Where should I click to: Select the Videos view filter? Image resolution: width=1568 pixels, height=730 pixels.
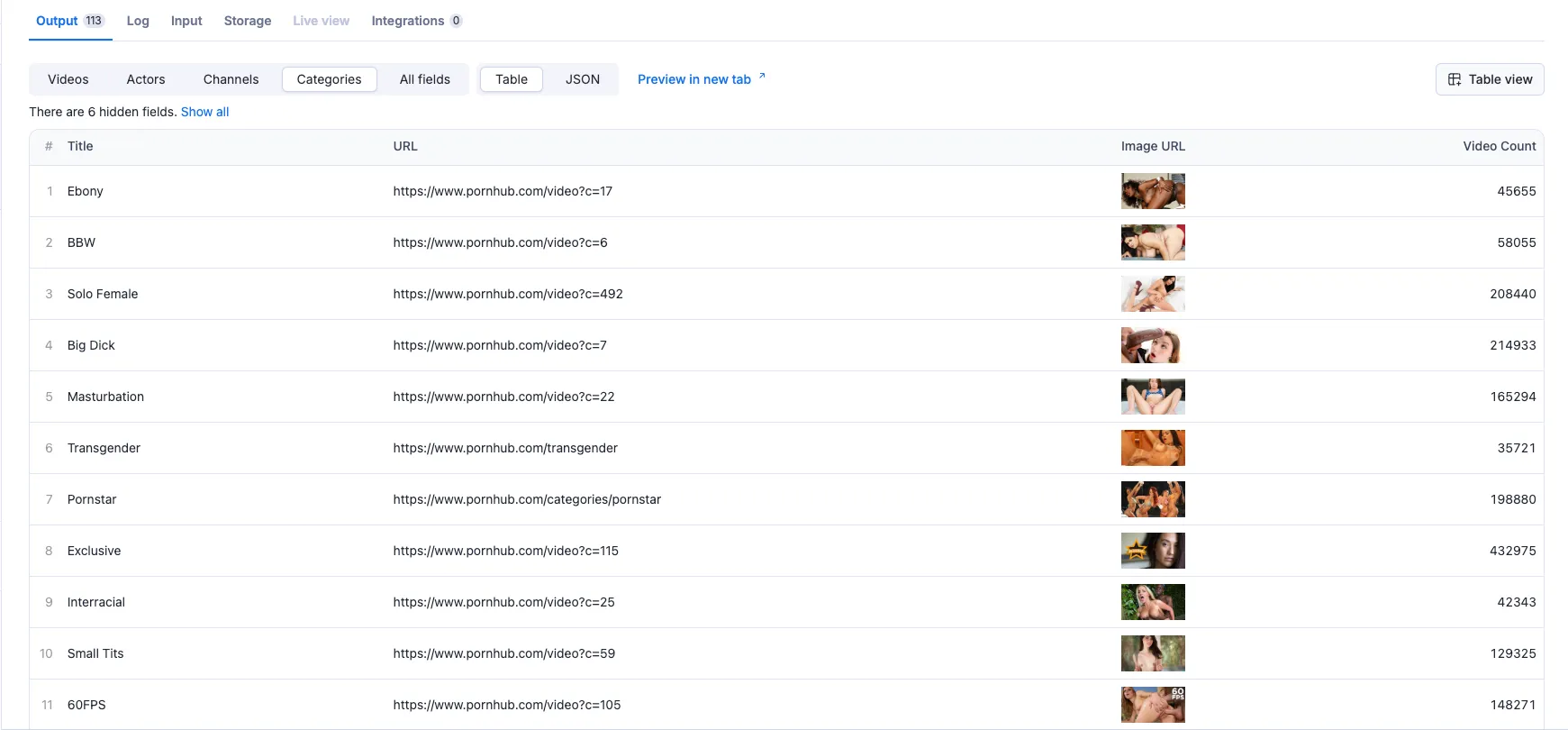pyautogui.click(x=68, y=79)
